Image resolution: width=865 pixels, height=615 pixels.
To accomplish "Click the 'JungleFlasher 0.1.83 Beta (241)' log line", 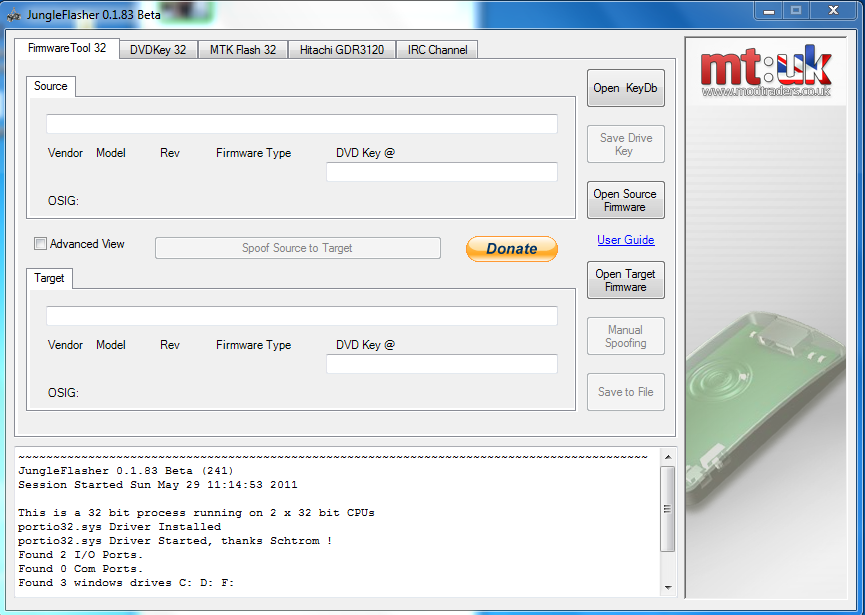I will click(x=126, y=471).
